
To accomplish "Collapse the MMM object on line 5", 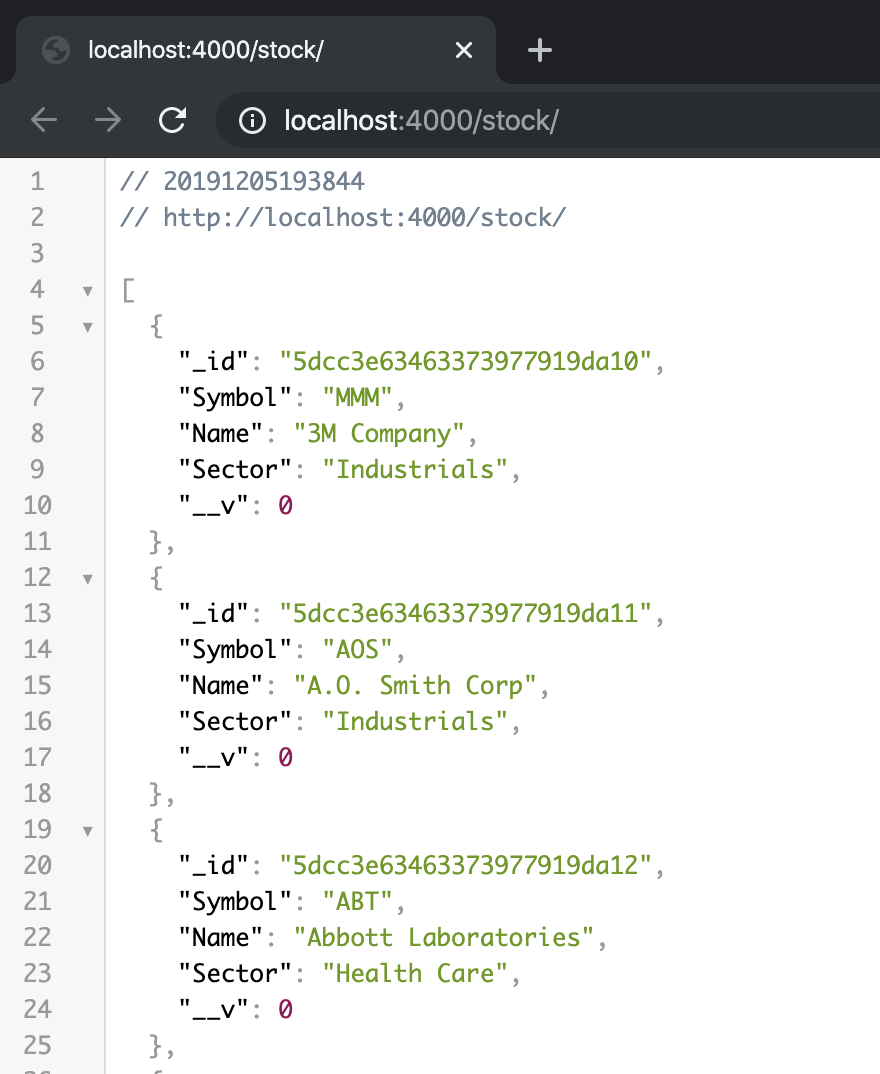I will click(x=88, y=327).
